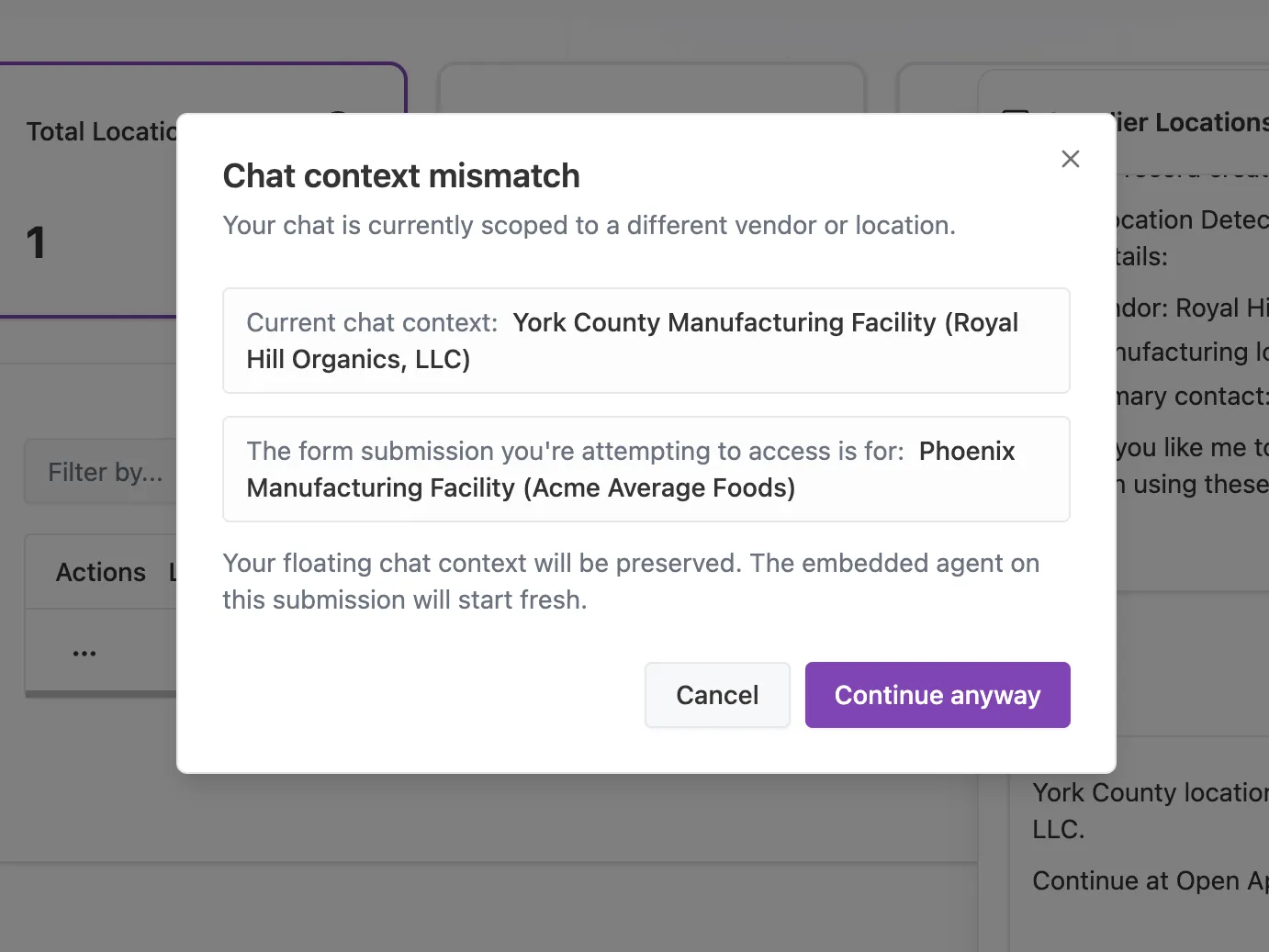Click the Continue at Open chat text
This screenshot has height=952, width=1269.
(1150, 880)
